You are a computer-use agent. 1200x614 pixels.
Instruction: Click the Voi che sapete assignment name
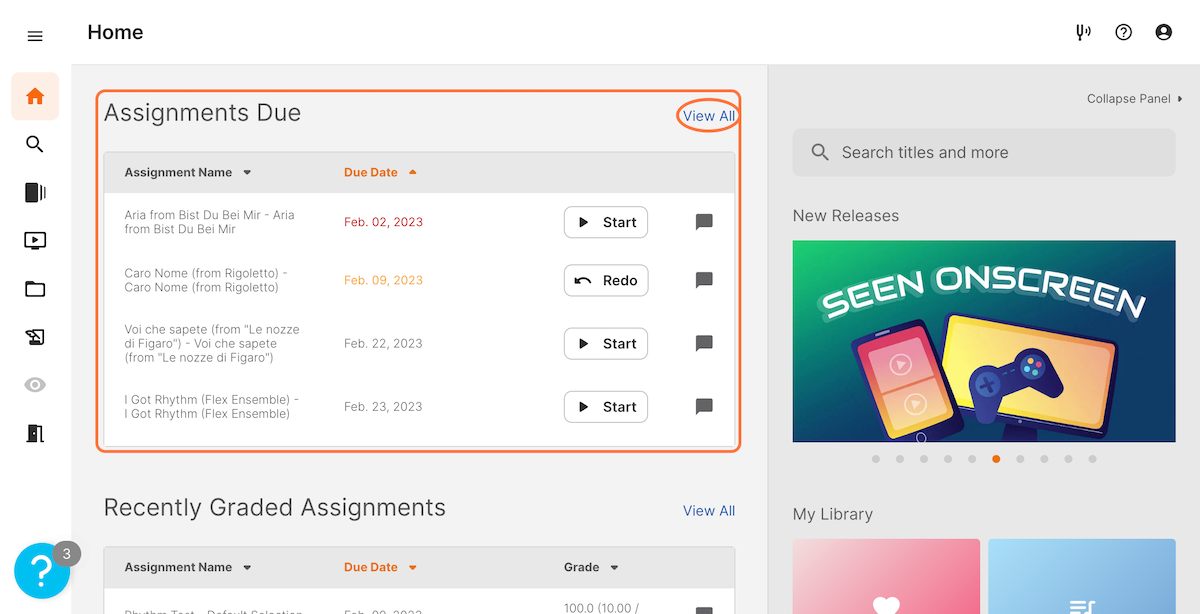click(x=212, y=344)
